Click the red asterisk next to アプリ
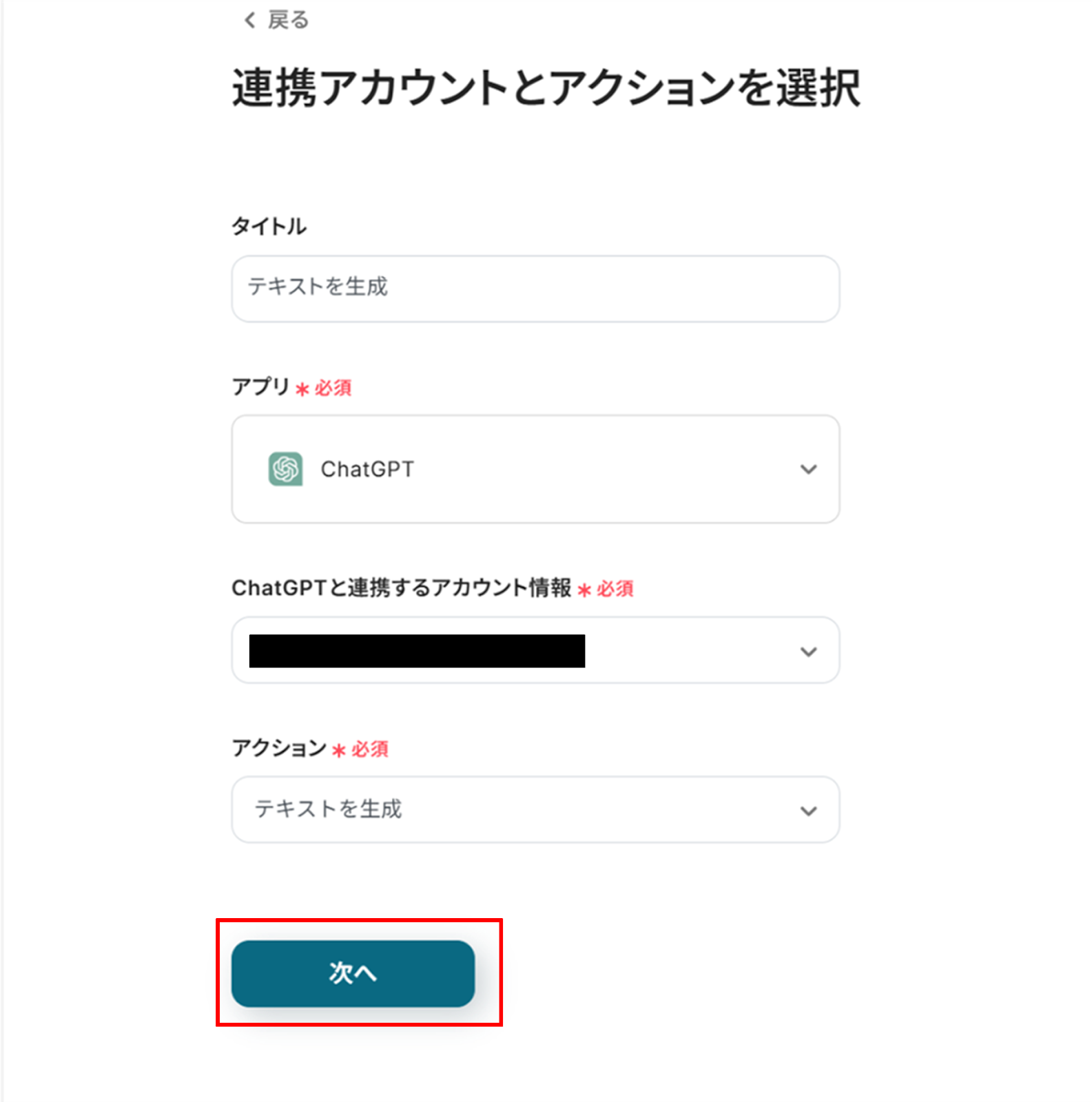The width and height of the screenshot is (1092, 1102). tap(302, 389)
